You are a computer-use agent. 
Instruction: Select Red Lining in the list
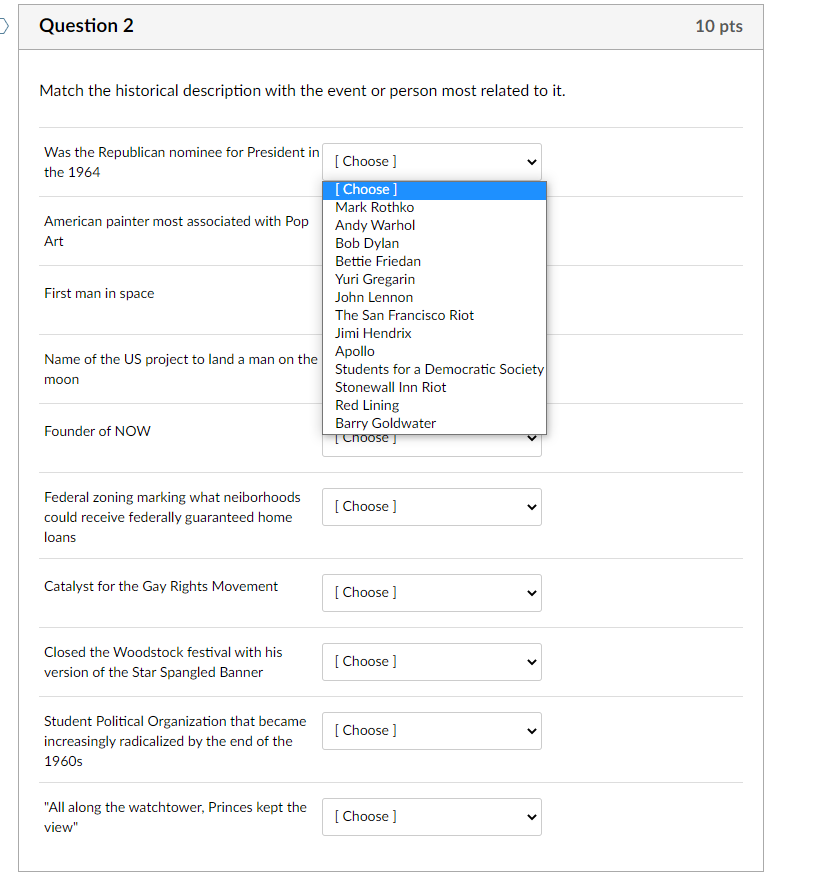434,405
